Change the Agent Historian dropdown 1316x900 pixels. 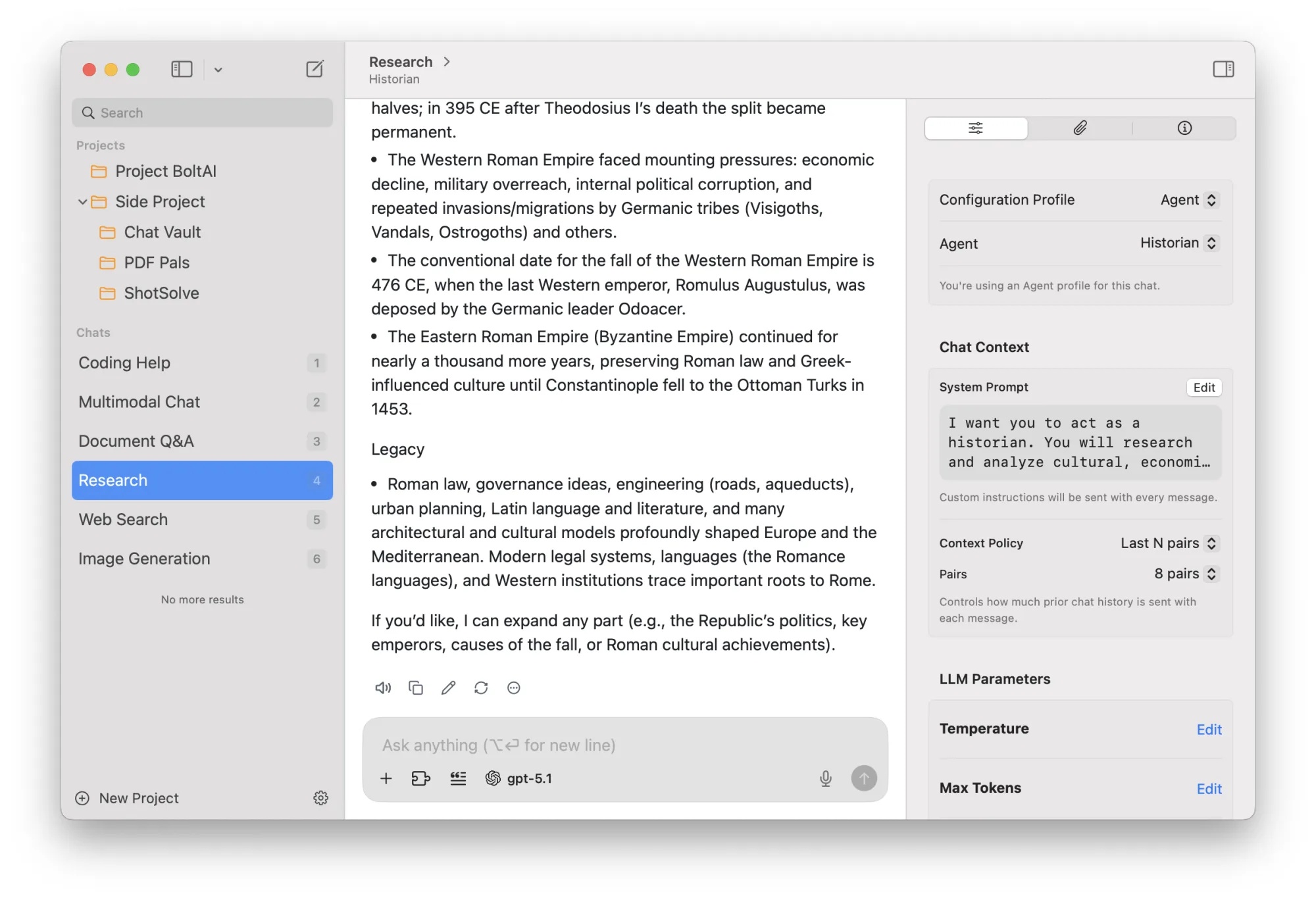tap(1179, 243)
